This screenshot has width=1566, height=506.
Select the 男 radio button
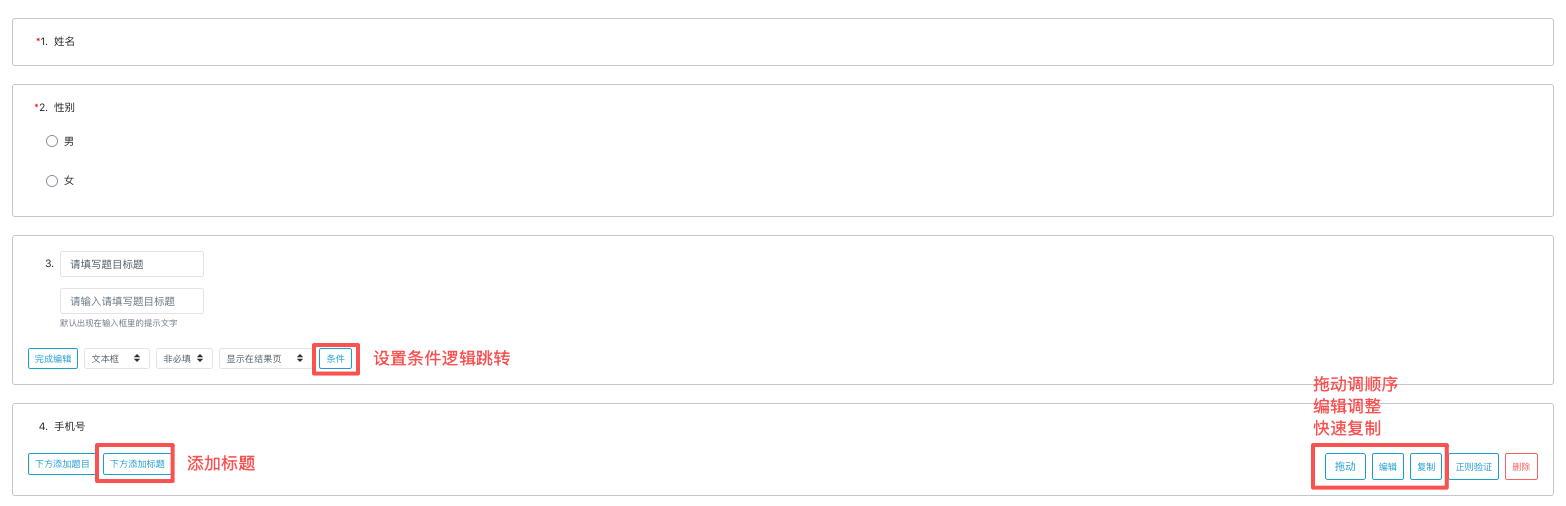pos(52,141)
